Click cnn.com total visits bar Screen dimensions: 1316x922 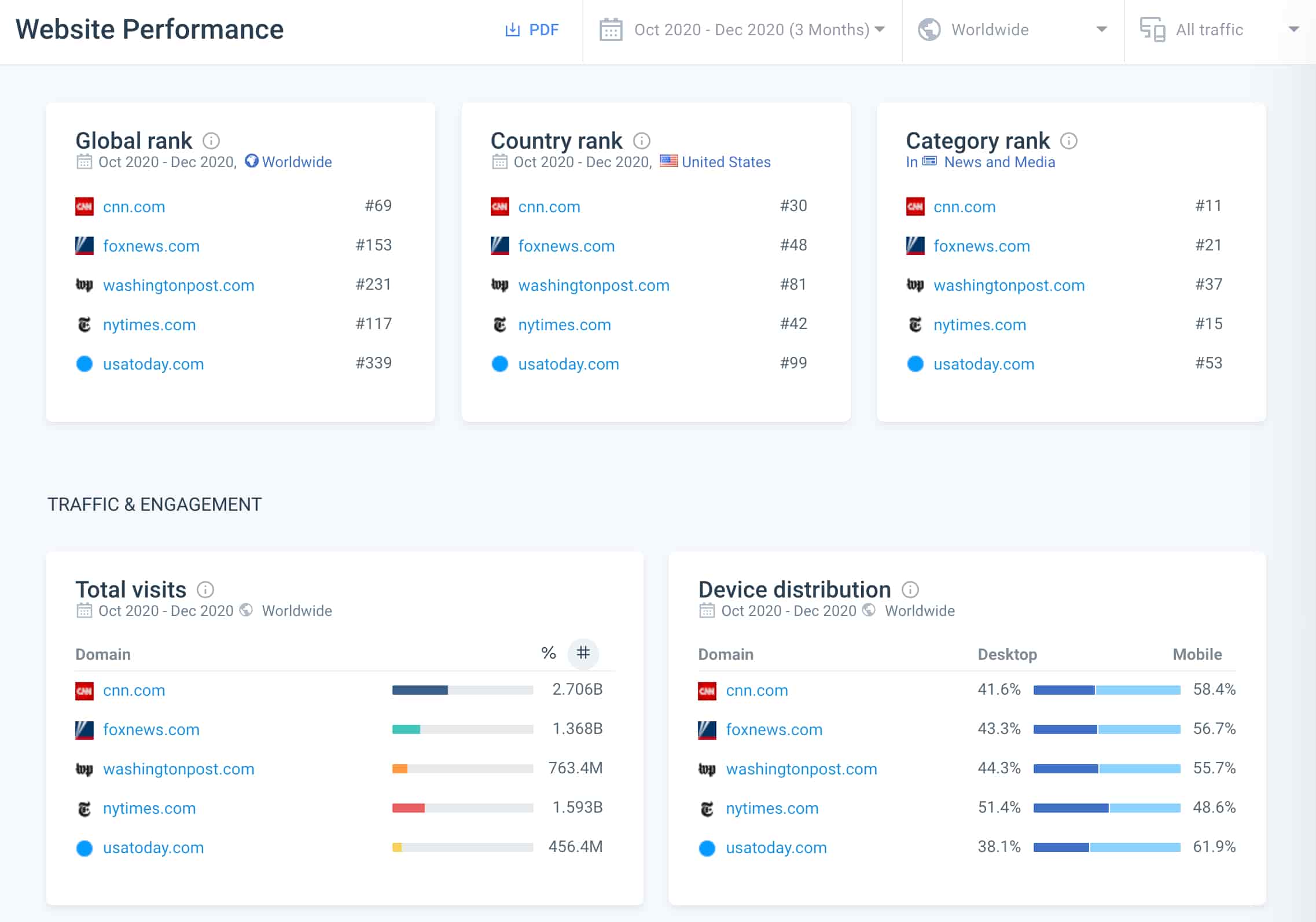coord(462,689)
